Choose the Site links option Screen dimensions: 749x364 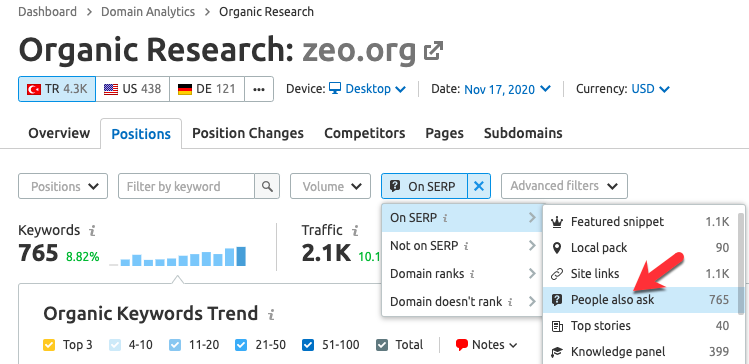pos(641,274)
